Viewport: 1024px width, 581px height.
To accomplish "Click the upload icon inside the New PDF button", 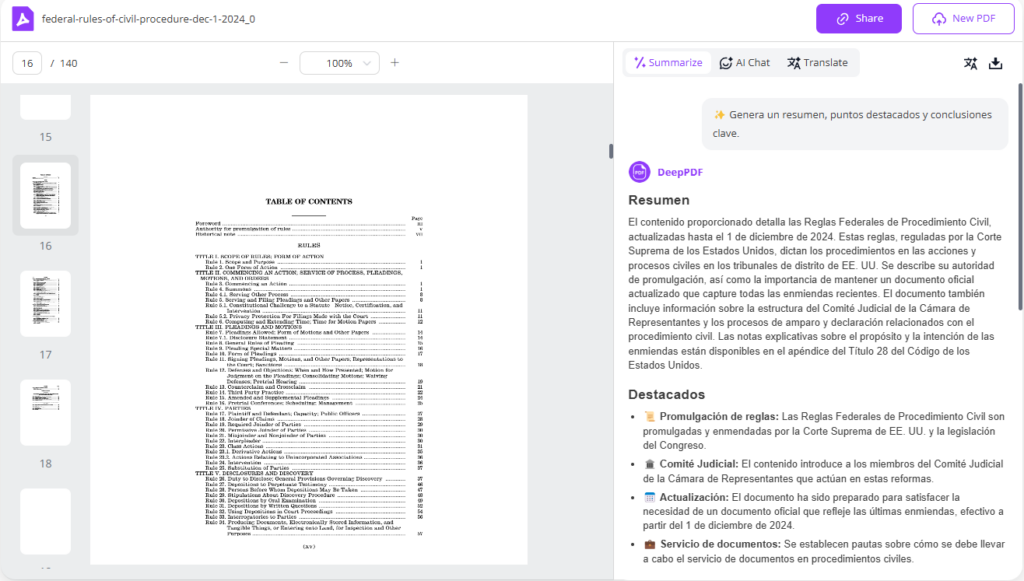I will [x=939, y=18].
